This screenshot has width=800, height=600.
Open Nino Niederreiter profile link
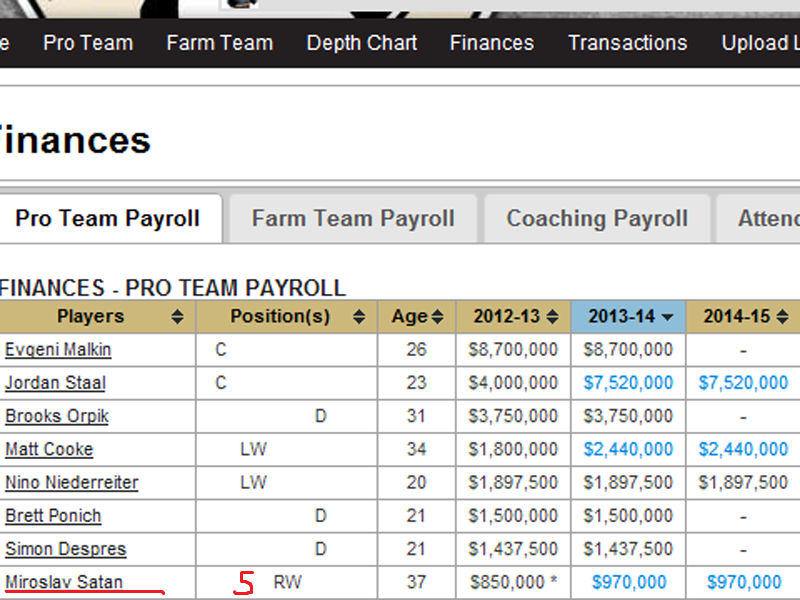click(72, 483)
